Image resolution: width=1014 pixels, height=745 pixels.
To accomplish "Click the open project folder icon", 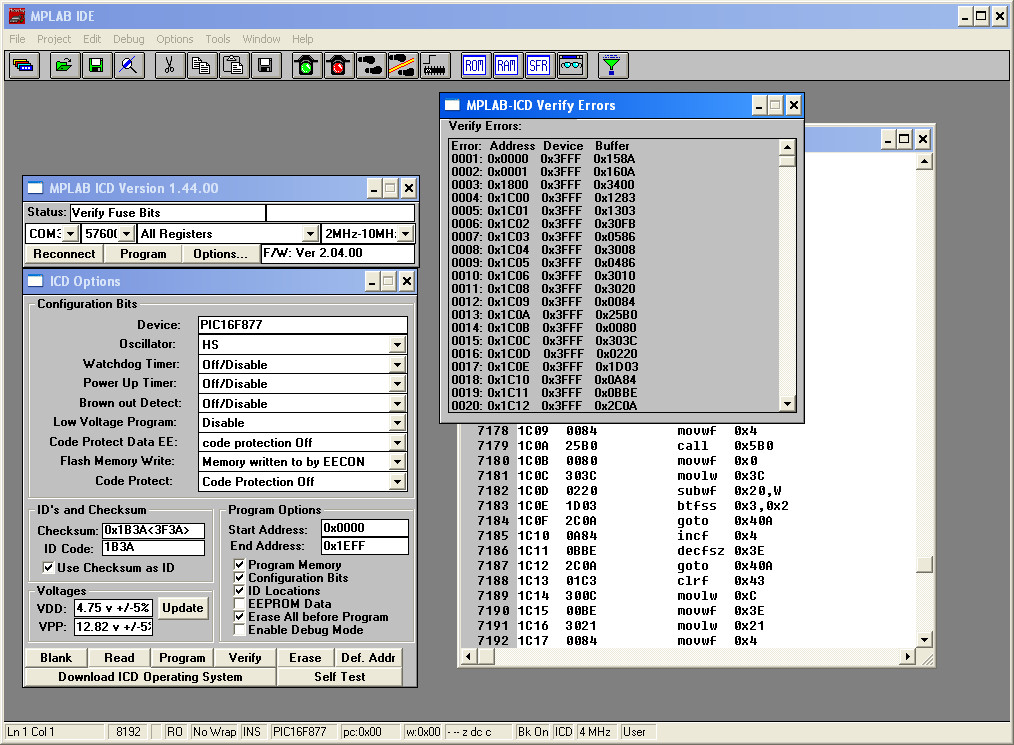I will coord(64,65).
